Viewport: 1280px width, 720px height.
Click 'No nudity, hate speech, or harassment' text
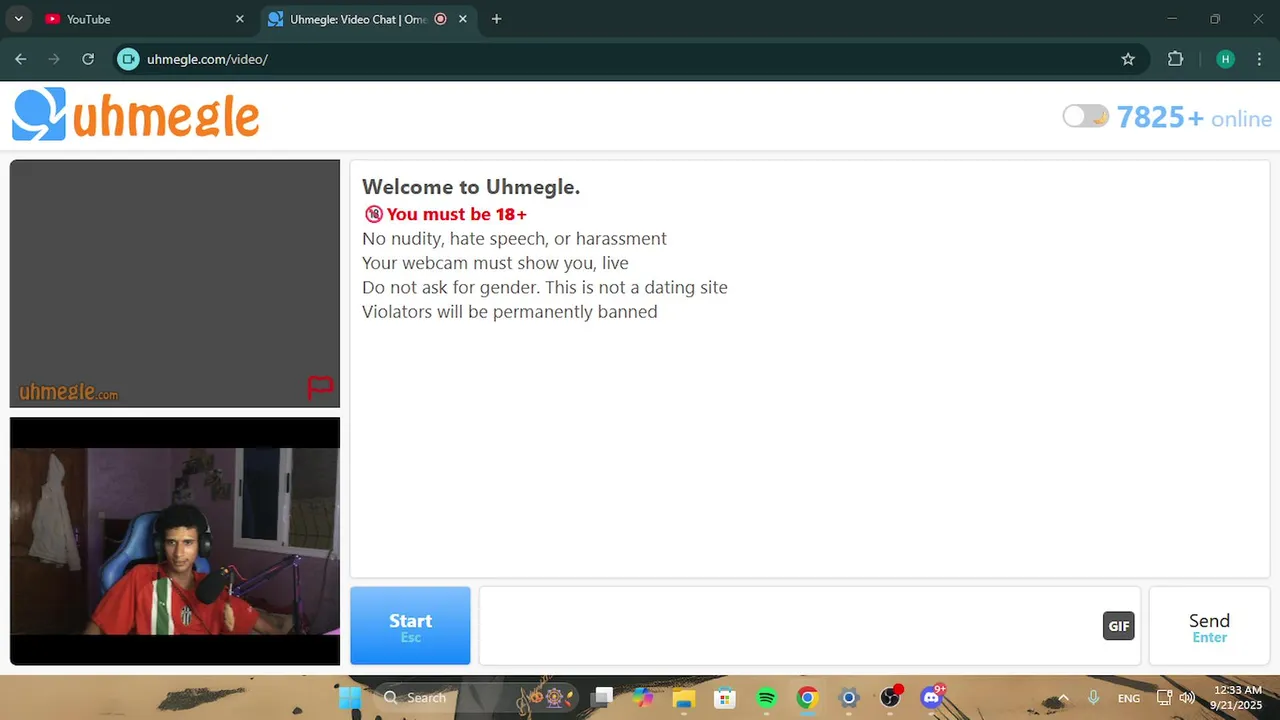(x=514, y=239)
